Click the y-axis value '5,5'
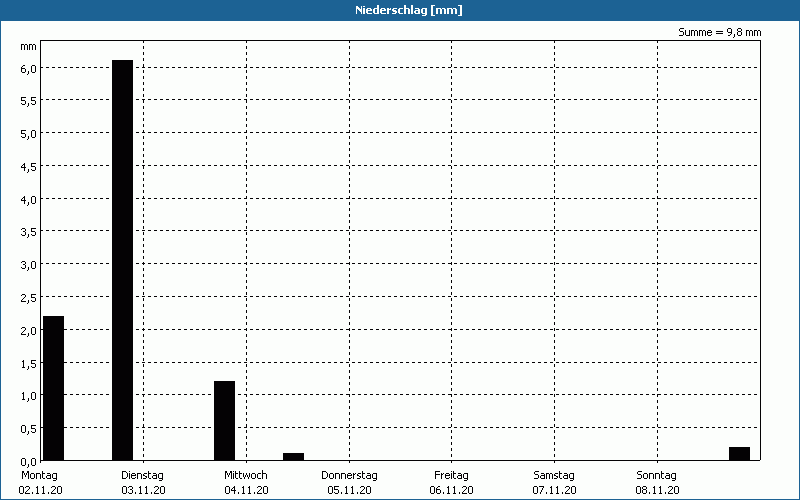This screenshot has width=800, height=500. (x=29, y=102)
